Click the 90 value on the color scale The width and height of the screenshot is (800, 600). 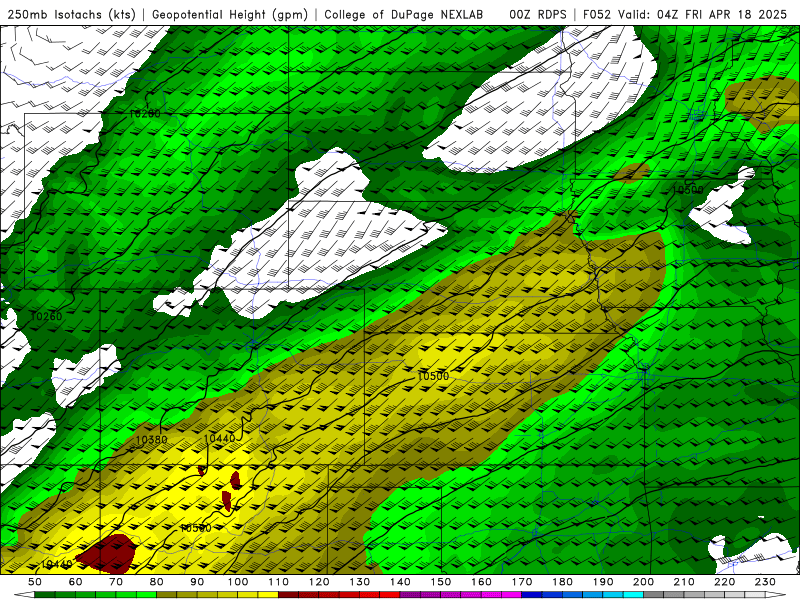pos(197,582)
